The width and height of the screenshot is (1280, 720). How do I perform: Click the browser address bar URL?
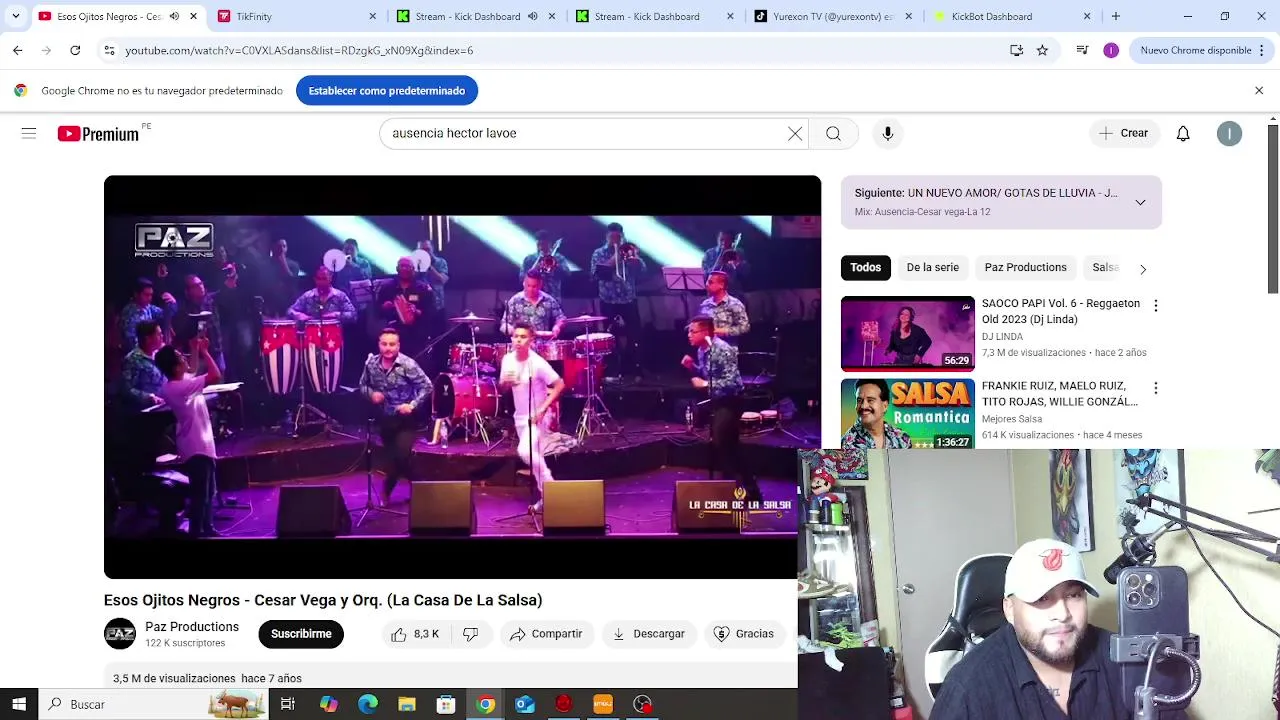coord(299,50)
